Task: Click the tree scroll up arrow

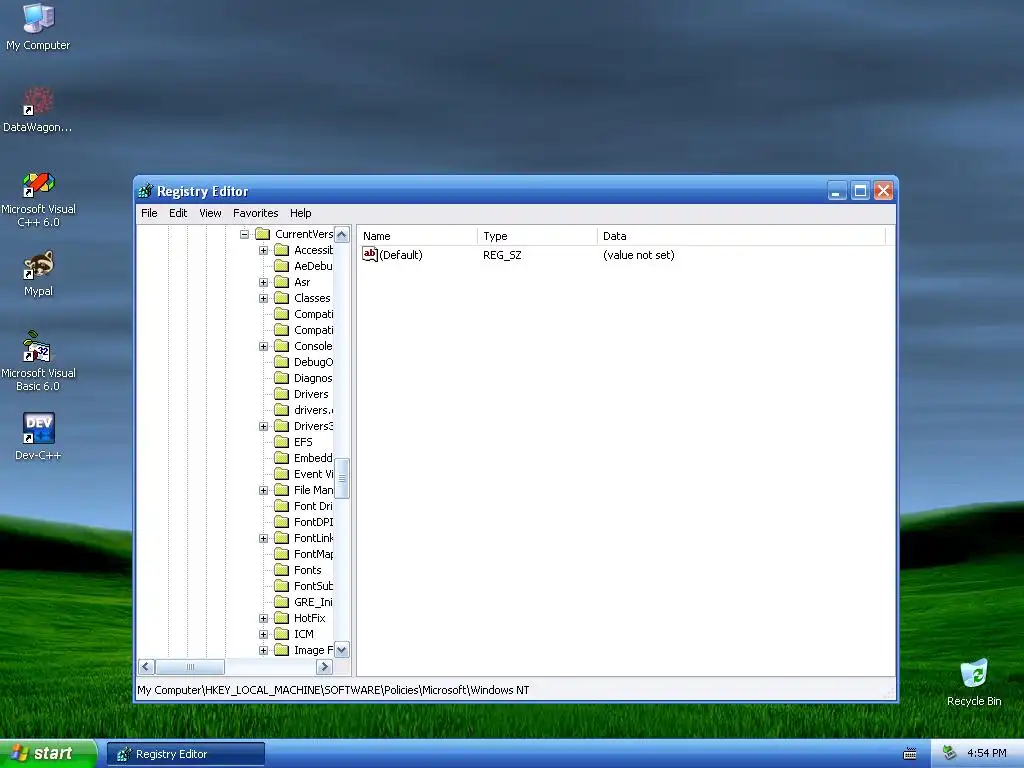Action: [x=342, y=234]
